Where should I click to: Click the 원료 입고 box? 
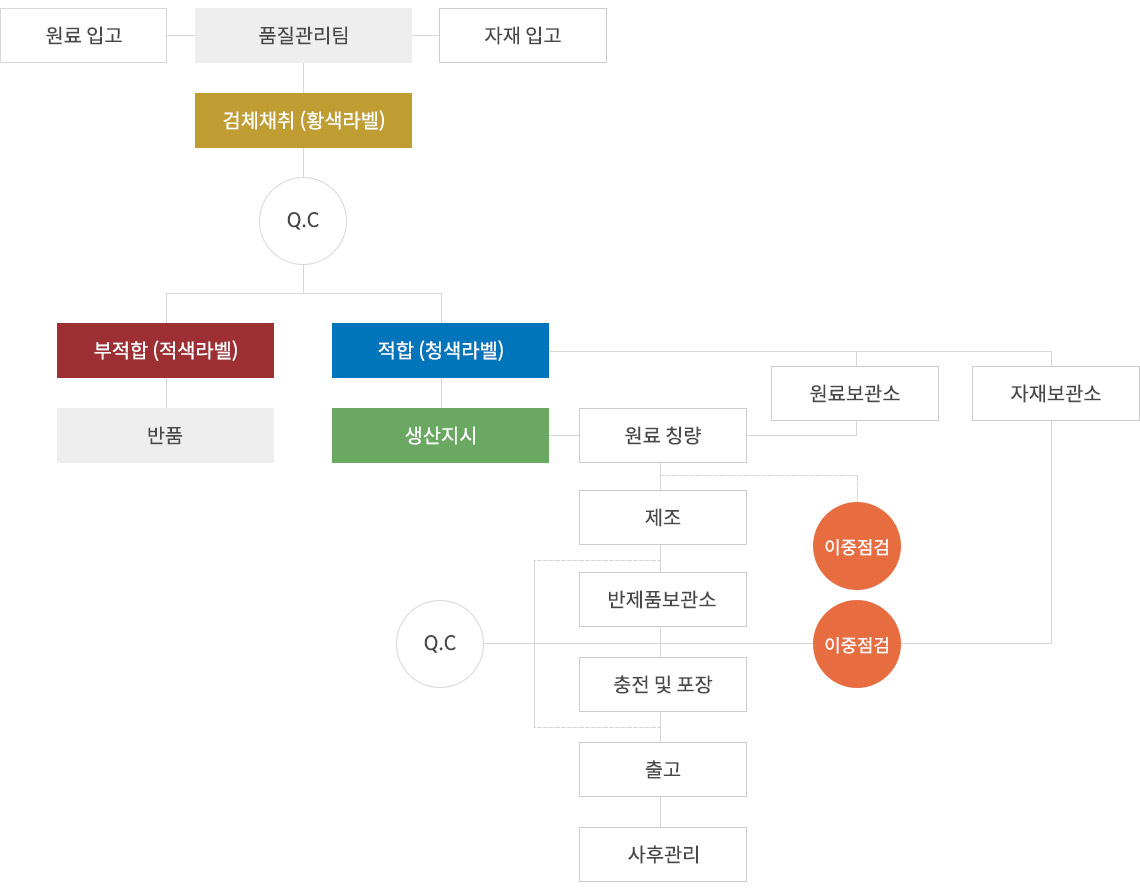[x=83, y=36]
